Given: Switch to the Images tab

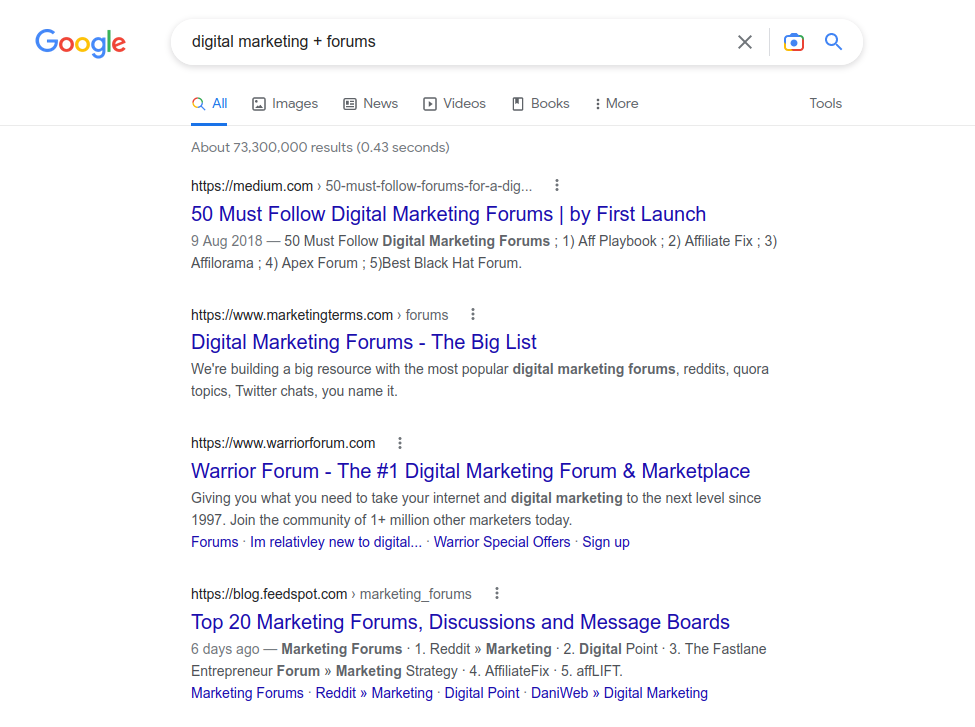Looking at the screenshot, I should (x=285, y=104).
